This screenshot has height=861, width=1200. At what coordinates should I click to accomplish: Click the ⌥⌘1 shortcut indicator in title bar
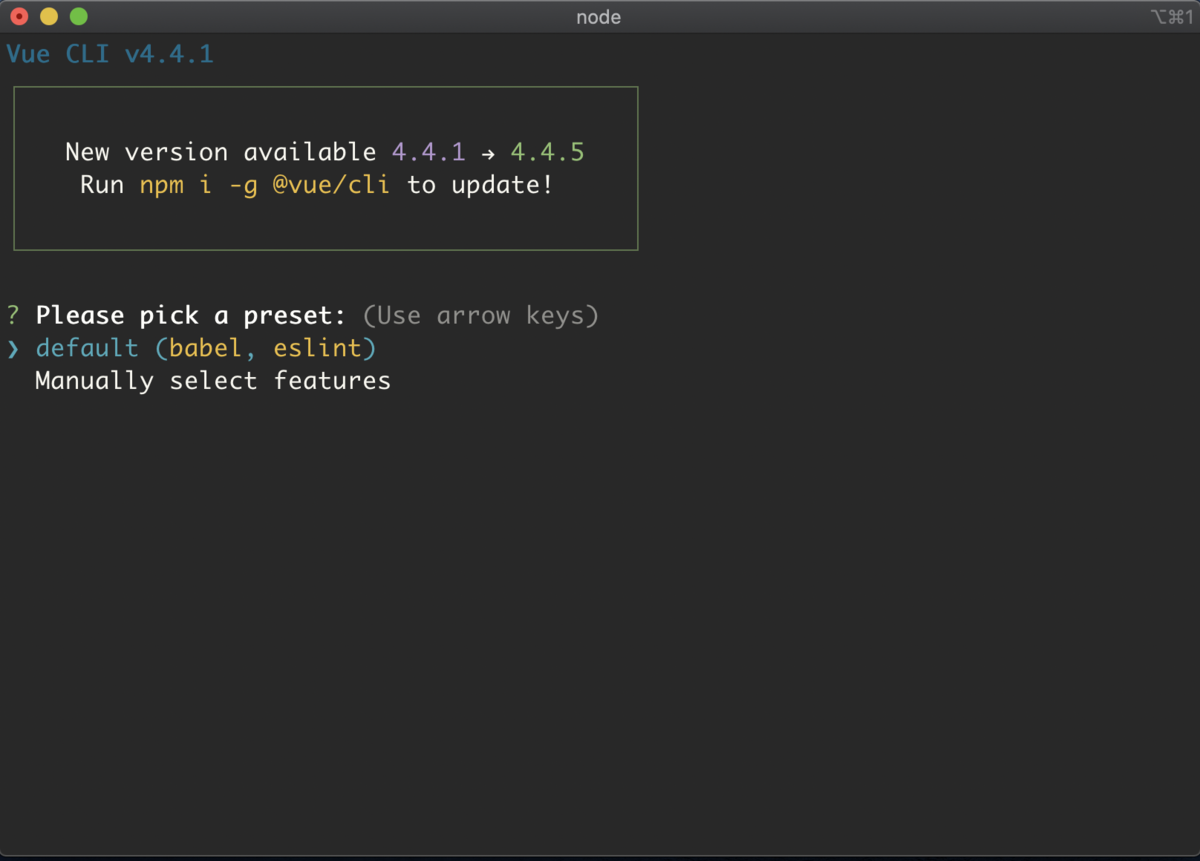(1171, 17)
